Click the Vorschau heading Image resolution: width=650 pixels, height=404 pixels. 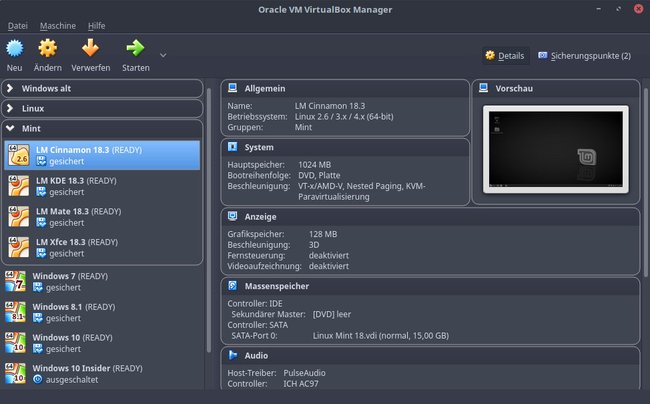[514, 89]
